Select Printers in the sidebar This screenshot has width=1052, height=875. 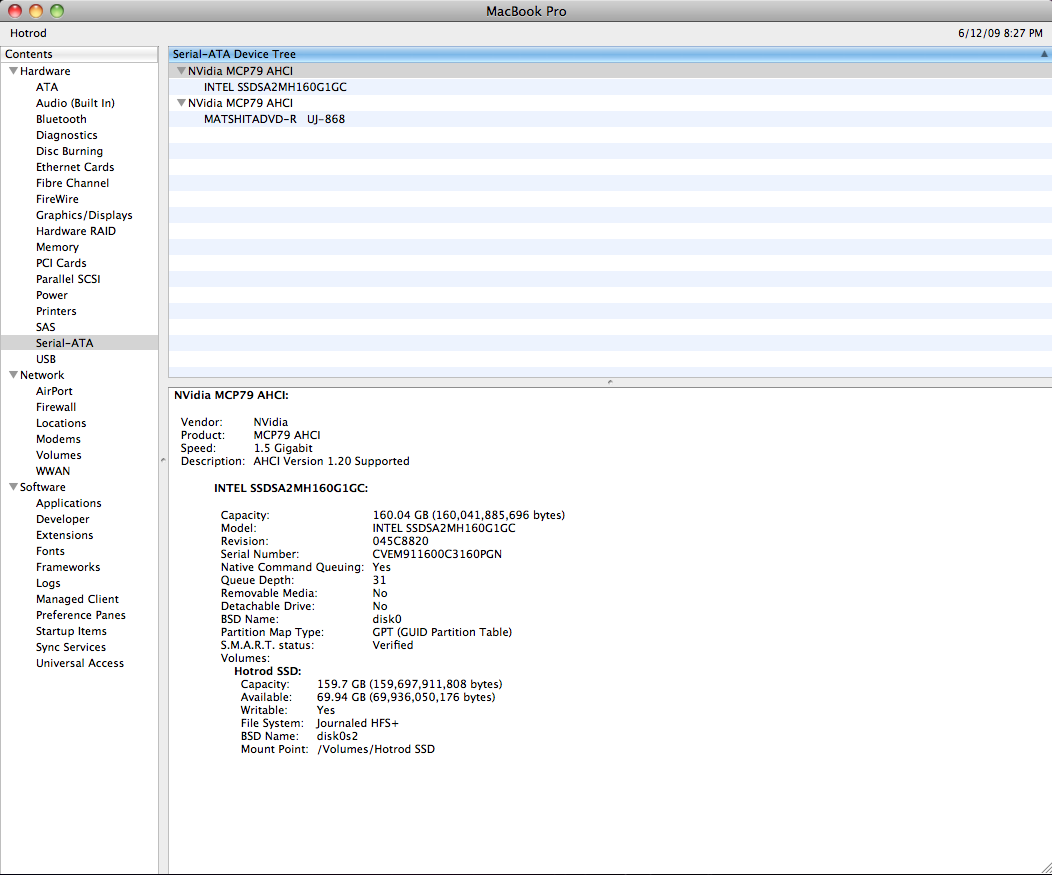pyautogui.click(x=56, y=311)
